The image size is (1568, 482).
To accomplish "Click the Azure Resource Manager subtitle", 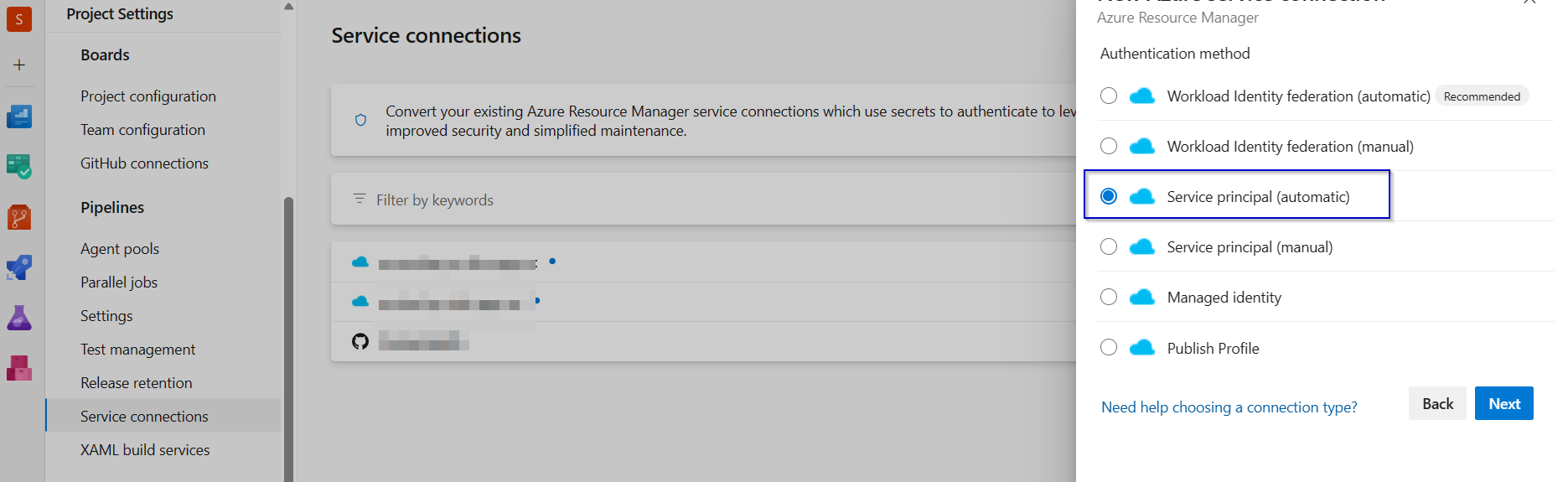I will point(1177,18).
